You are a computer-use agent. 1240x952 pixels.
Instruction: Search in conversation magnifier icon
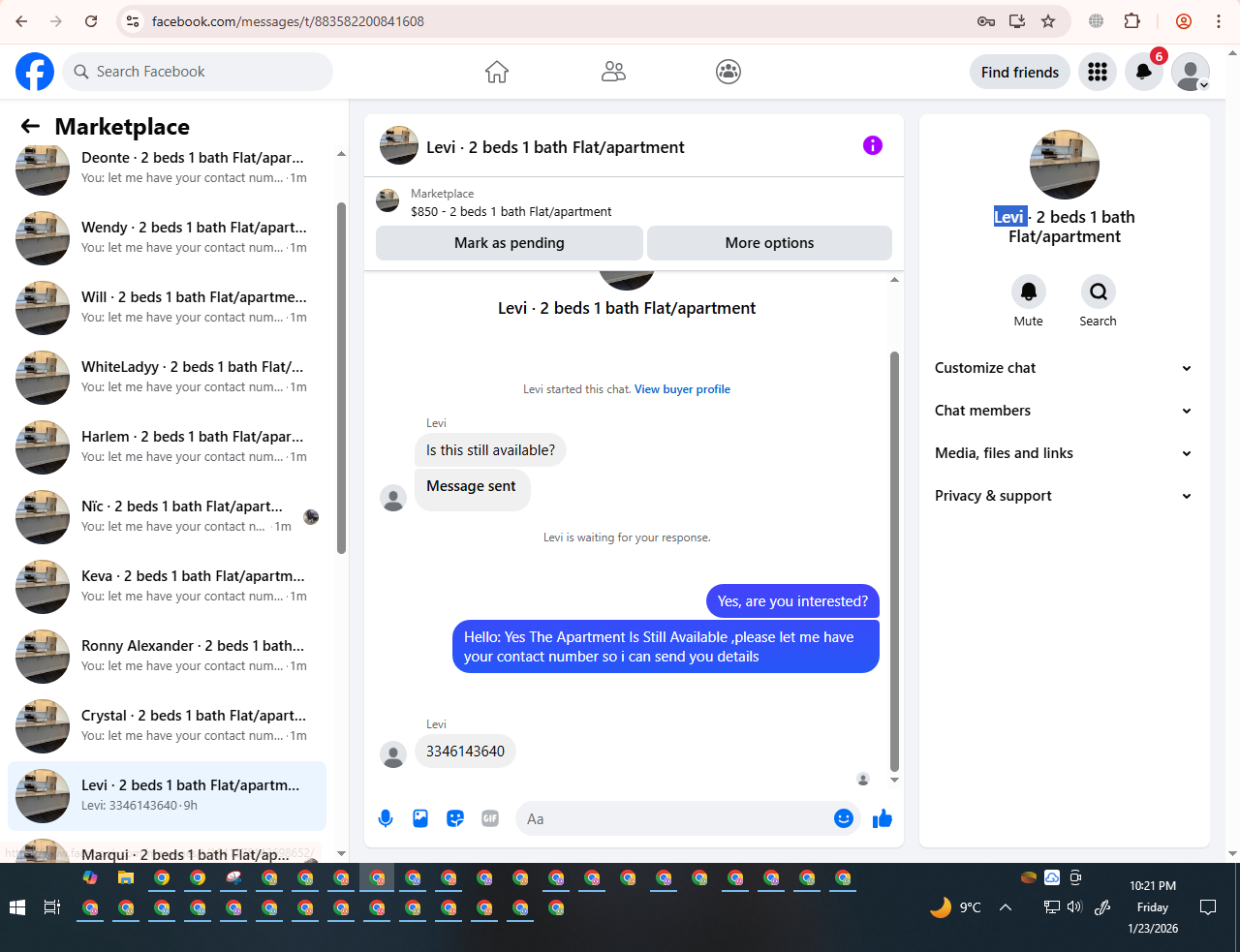point(1099,292)
